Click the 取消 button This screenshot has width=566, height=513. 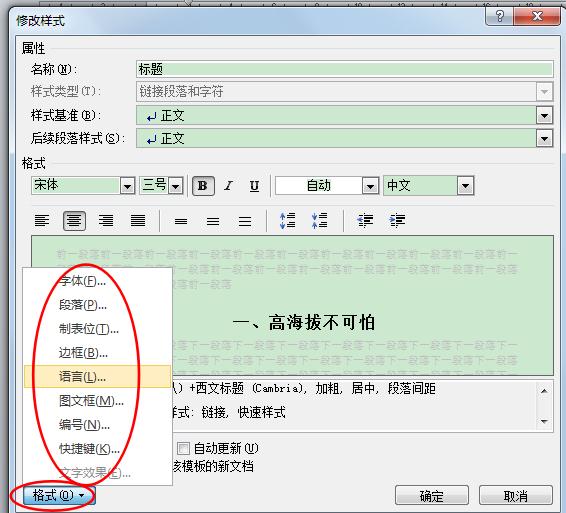coord(516,496)
